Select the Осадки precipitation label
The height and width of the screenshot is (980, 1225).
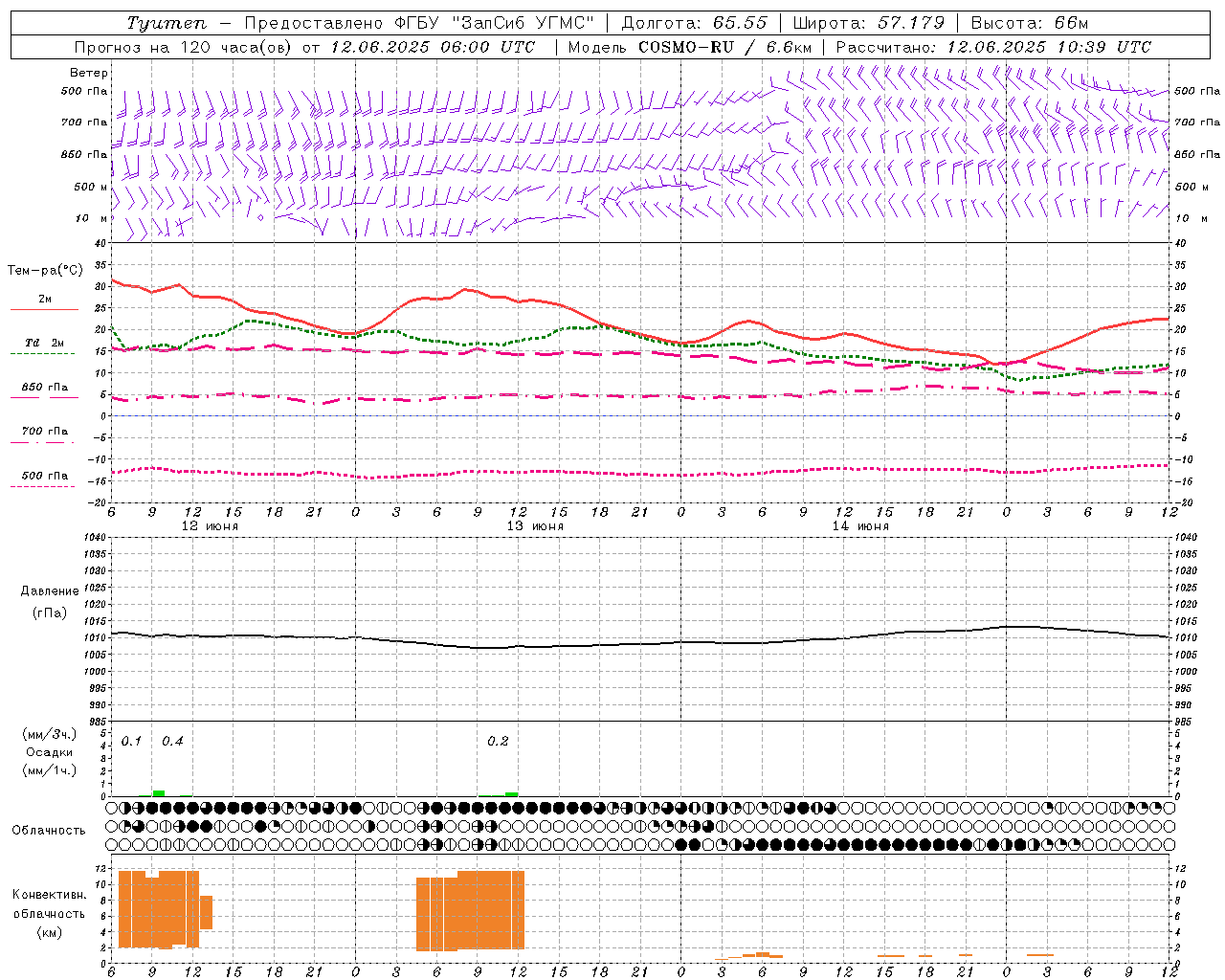click(x=50, y=752)
